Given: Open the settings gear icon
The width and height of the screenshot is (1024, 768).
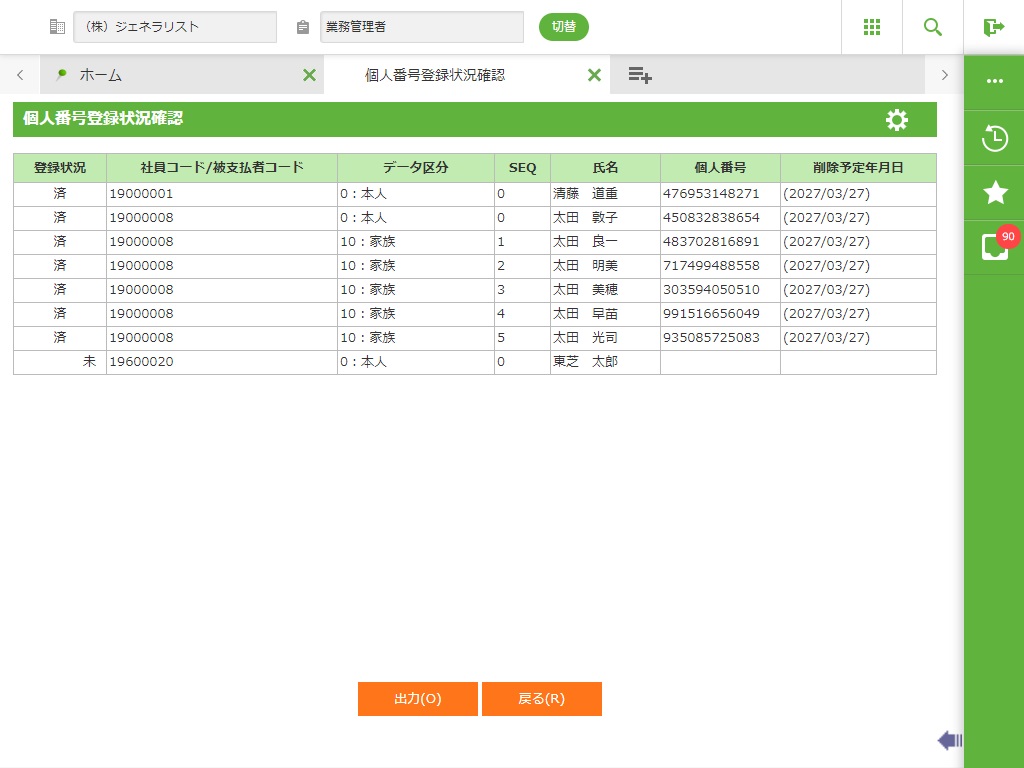Looking at the screenshot, I should coord(897,120).
